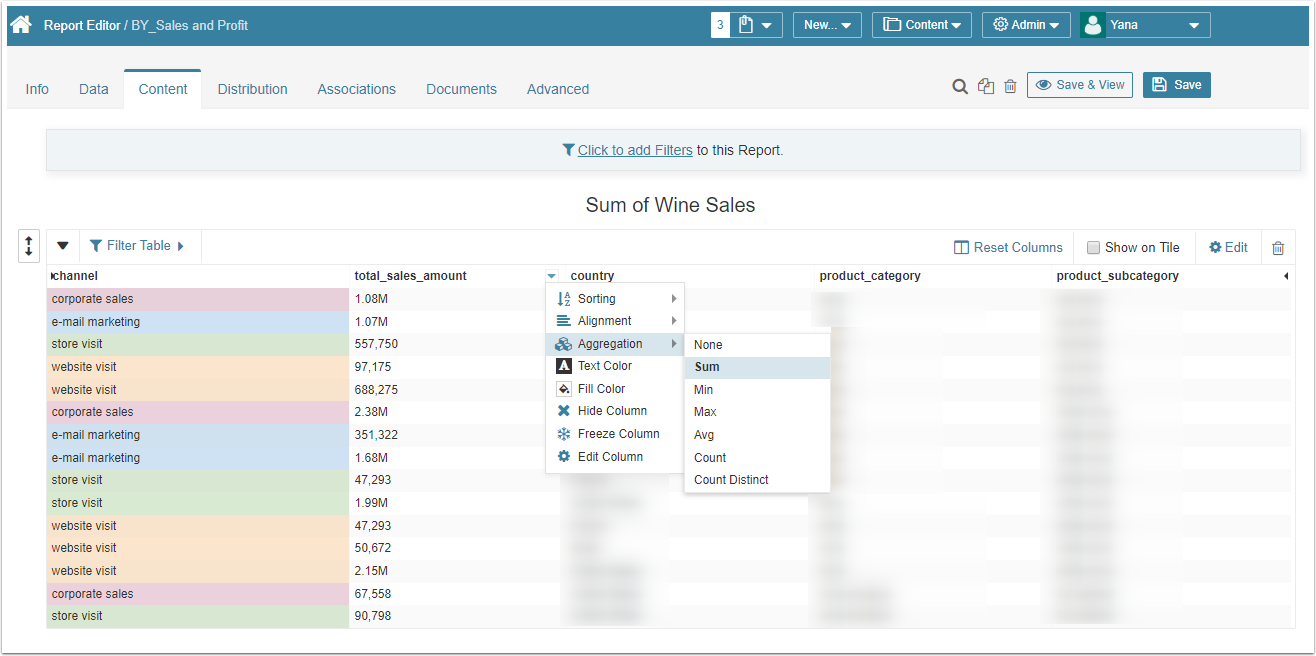The width and height of the screenshot is (1316, 656).
Task: Click the Home icon in header
Action: 21,25
